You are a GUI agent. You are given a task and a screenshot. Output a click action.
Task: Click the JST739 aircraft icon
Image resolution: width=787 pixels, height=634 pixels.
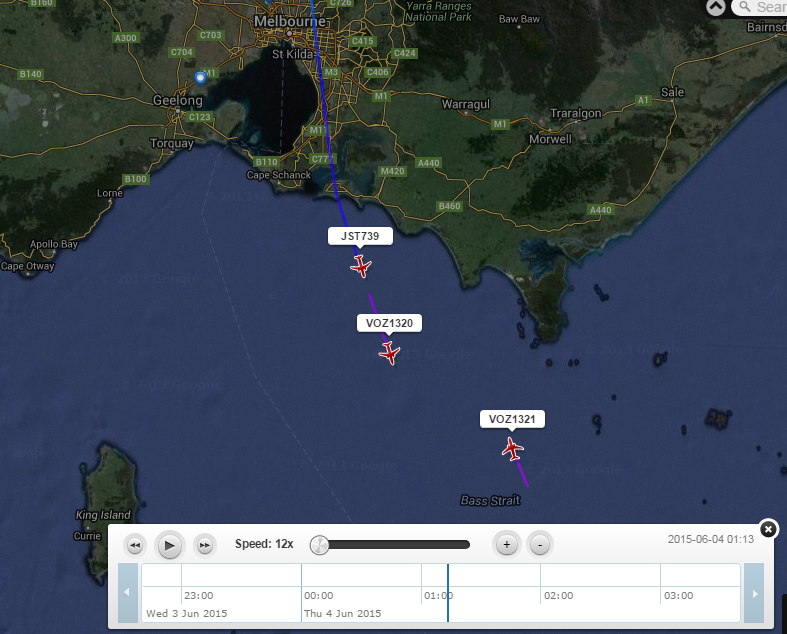click(361, 266)
